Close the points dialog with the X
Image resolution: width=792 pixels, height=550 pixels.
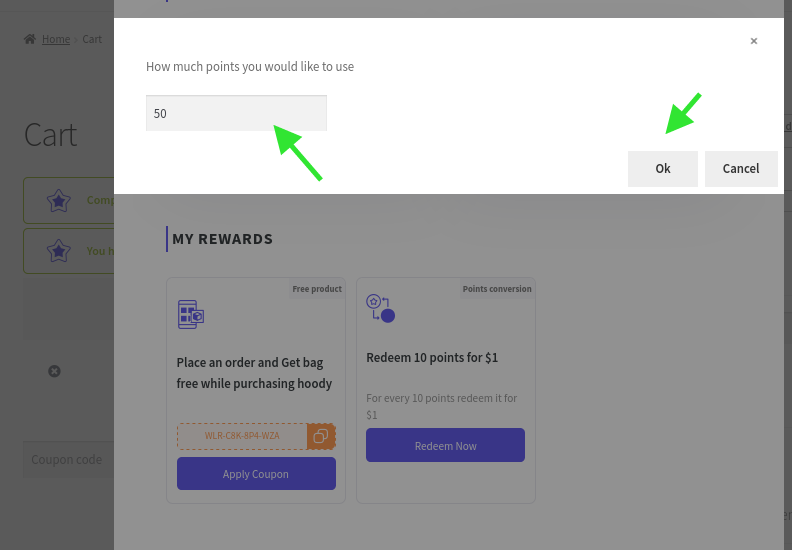[754, 41]
